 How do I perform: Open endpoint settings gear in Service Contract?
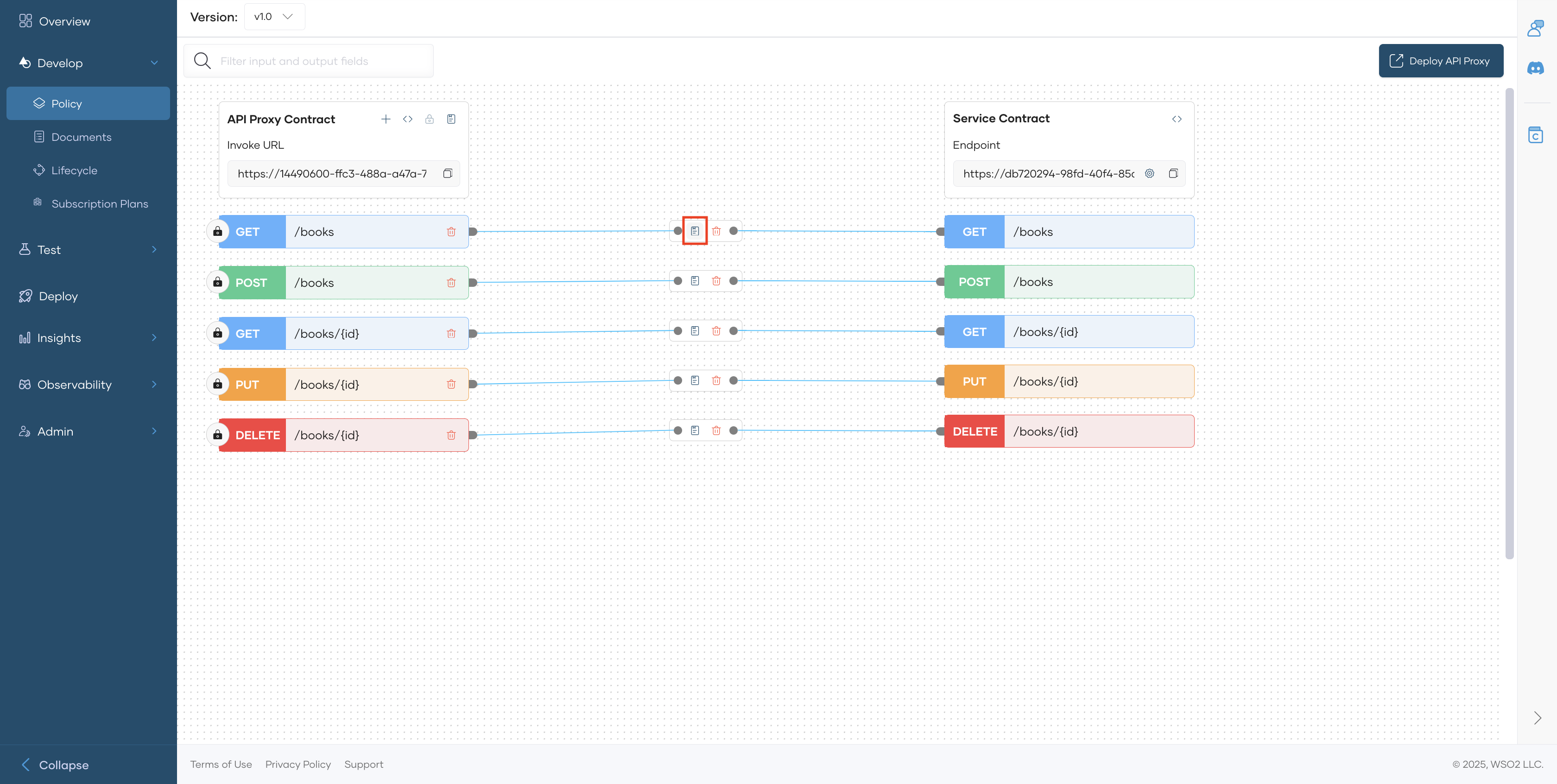pyautogui.click(x=1149, y=173)
